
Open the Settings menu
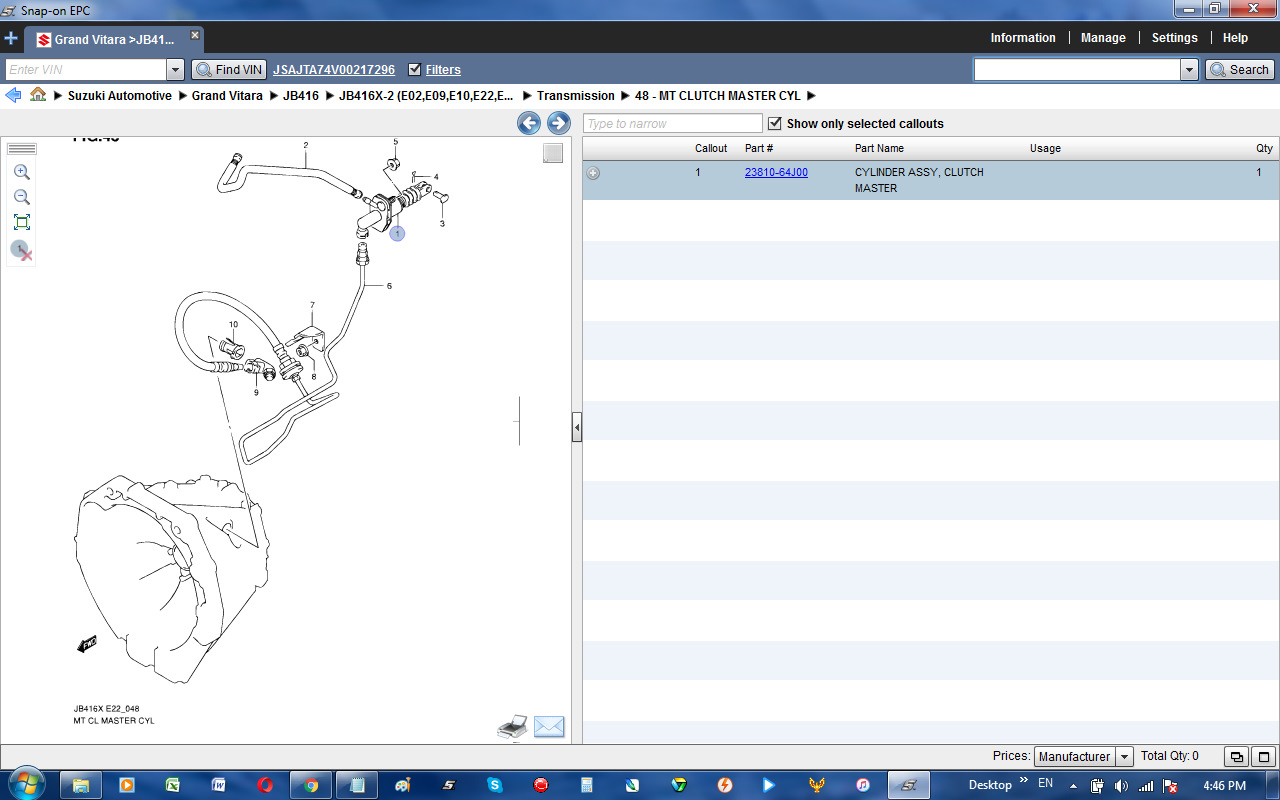1174,38
